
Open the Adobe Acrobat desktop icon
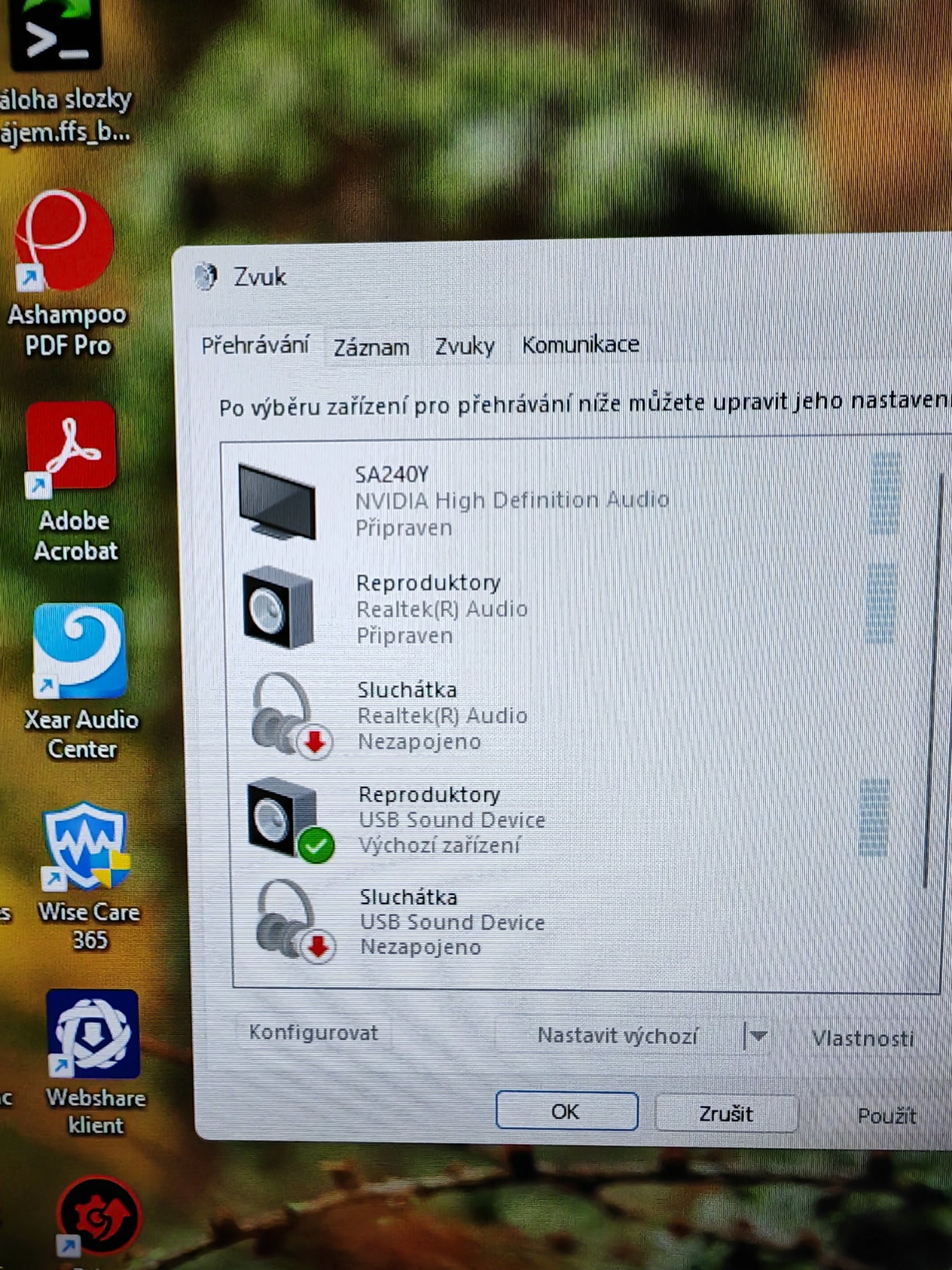point(73,481)
